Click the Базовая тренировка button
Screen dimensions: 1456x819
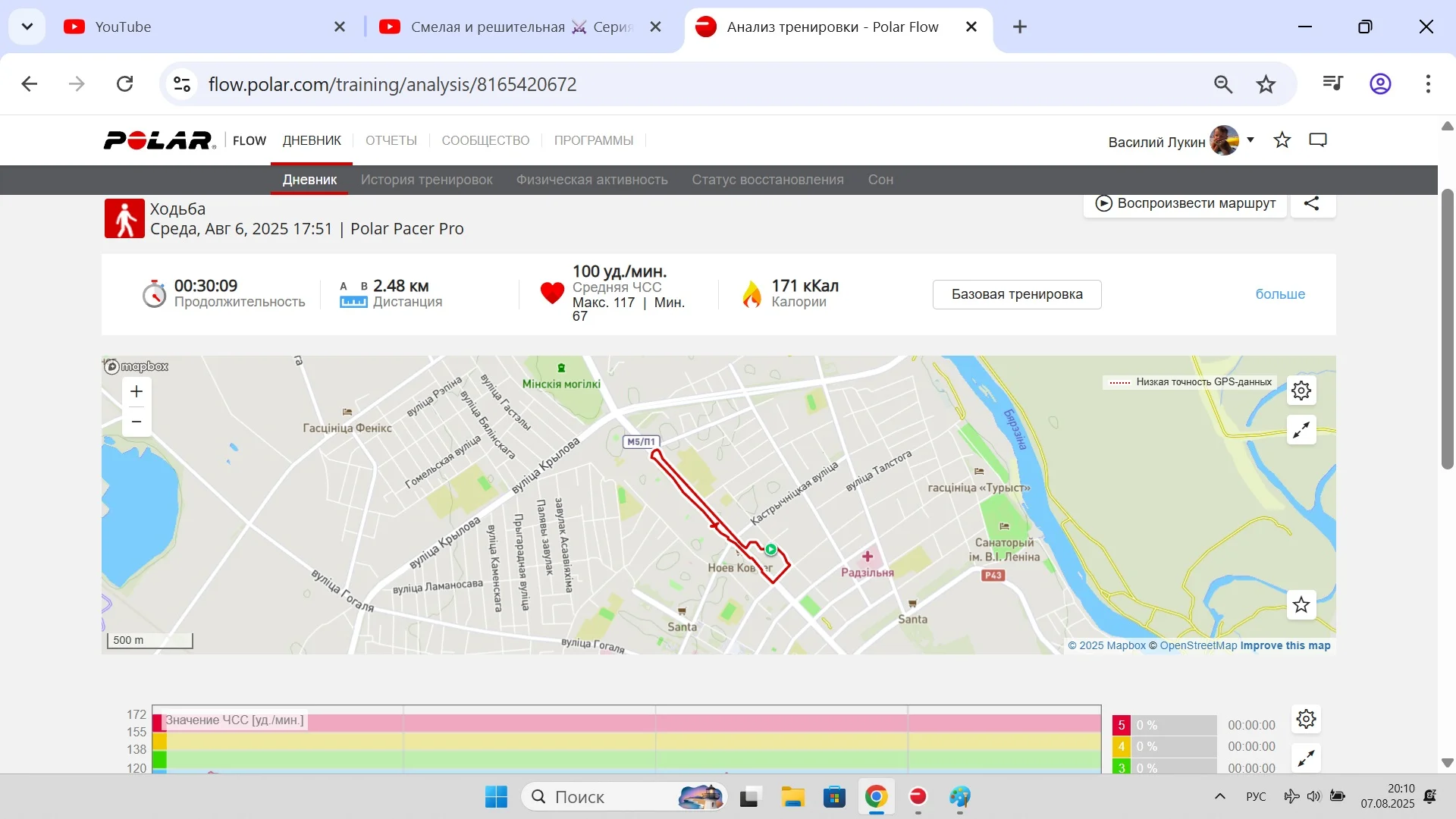pyautogui.click(x=1017, y=294)
